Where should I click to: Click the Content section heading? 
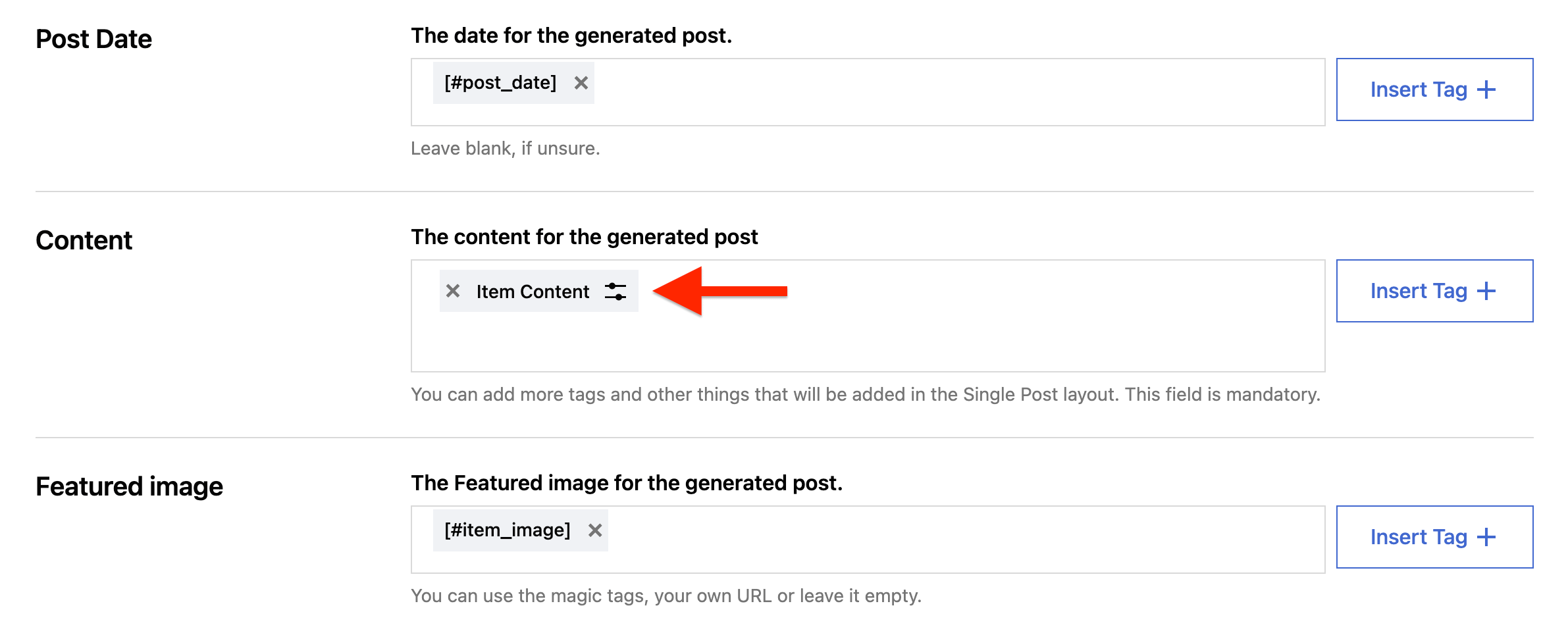pos(84,241)
